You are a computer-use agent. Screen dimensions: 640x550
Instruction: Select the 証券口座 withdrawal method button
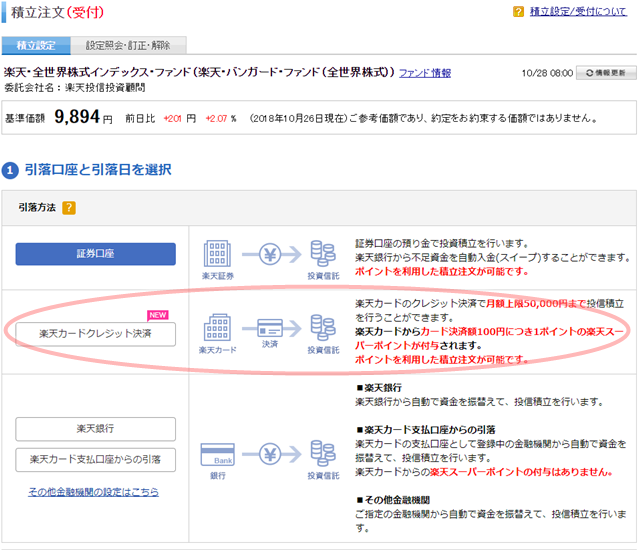tap(96, 254)
